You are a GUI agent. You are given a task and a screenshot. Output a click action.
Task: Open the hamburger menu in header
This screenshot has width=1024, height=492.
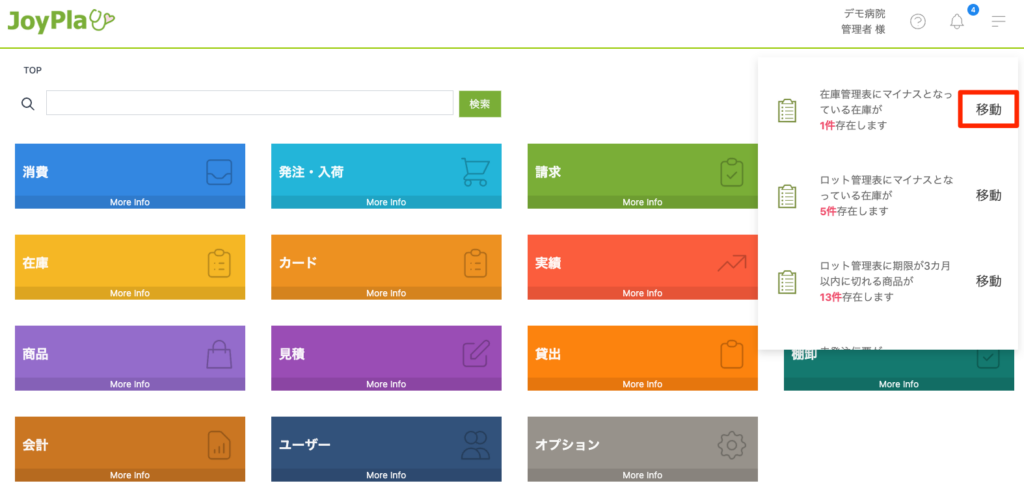pyautogui.click(x=998, y=22)
